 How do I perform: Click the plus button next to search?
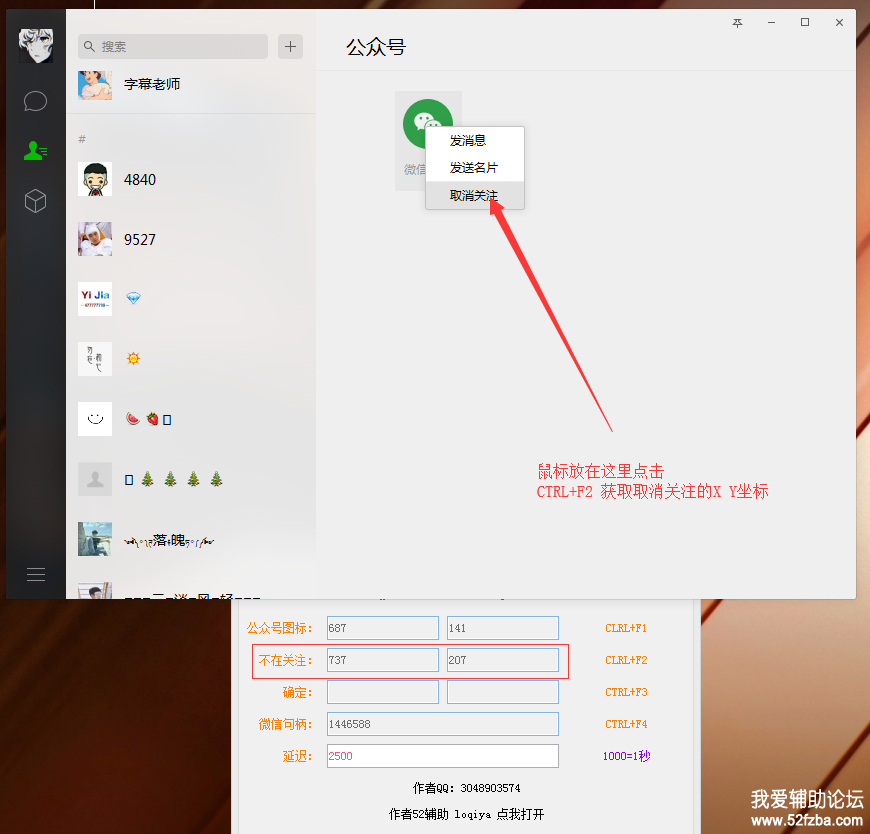290,47
